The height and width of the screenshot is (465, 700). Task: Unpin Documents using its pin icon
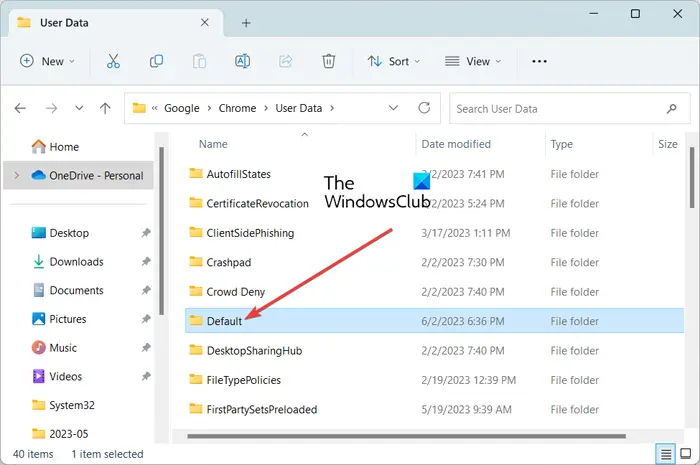tap(146, 290)
